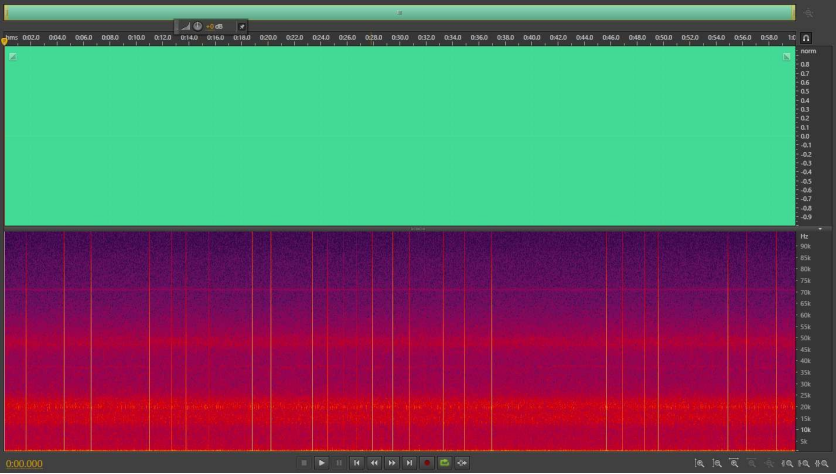Click Zoom Out Amplitude icon
The image size is (836, 474).
click(717, 463)
